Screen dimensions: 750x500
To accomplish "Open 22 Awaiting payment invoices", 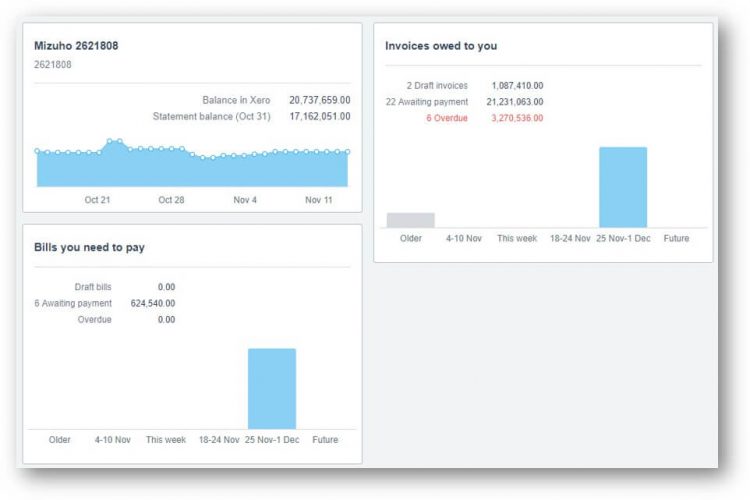I will [426, 102].
